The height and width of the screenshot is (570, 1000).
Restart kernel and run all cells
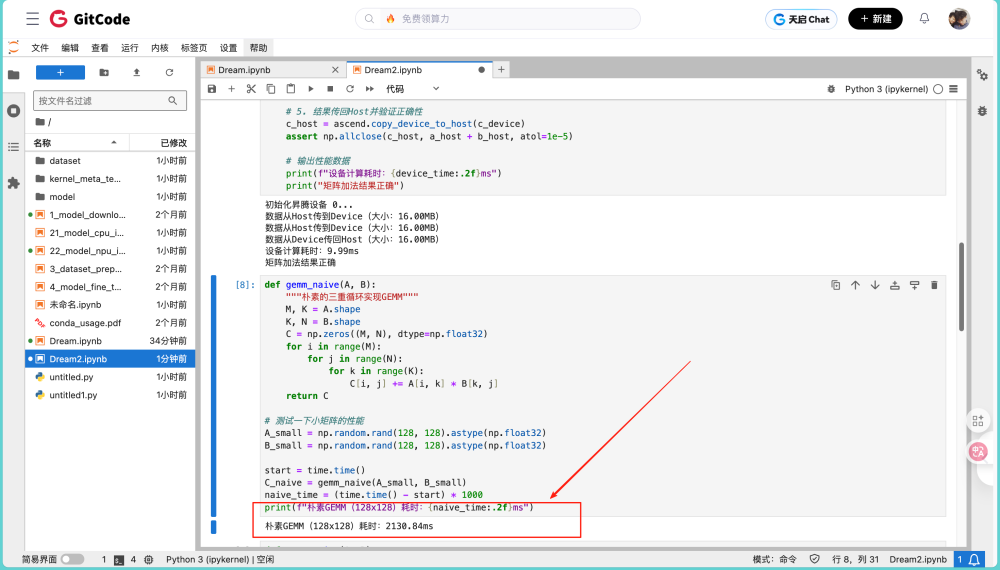point(369,89)
